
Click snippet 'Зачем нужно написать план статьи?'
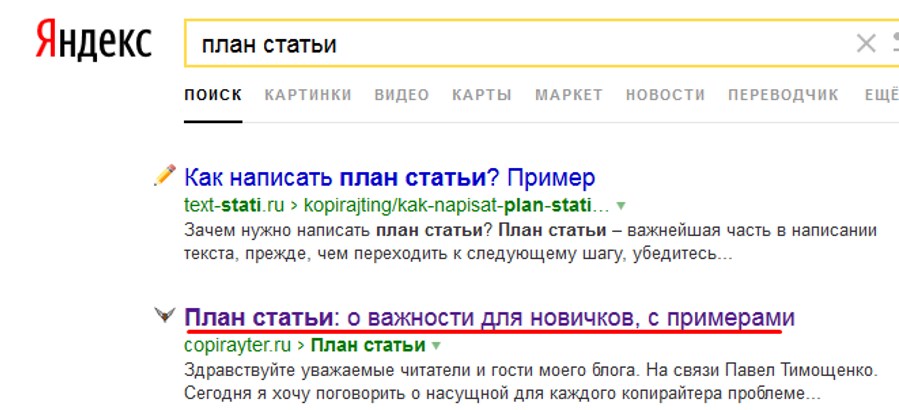339,231
